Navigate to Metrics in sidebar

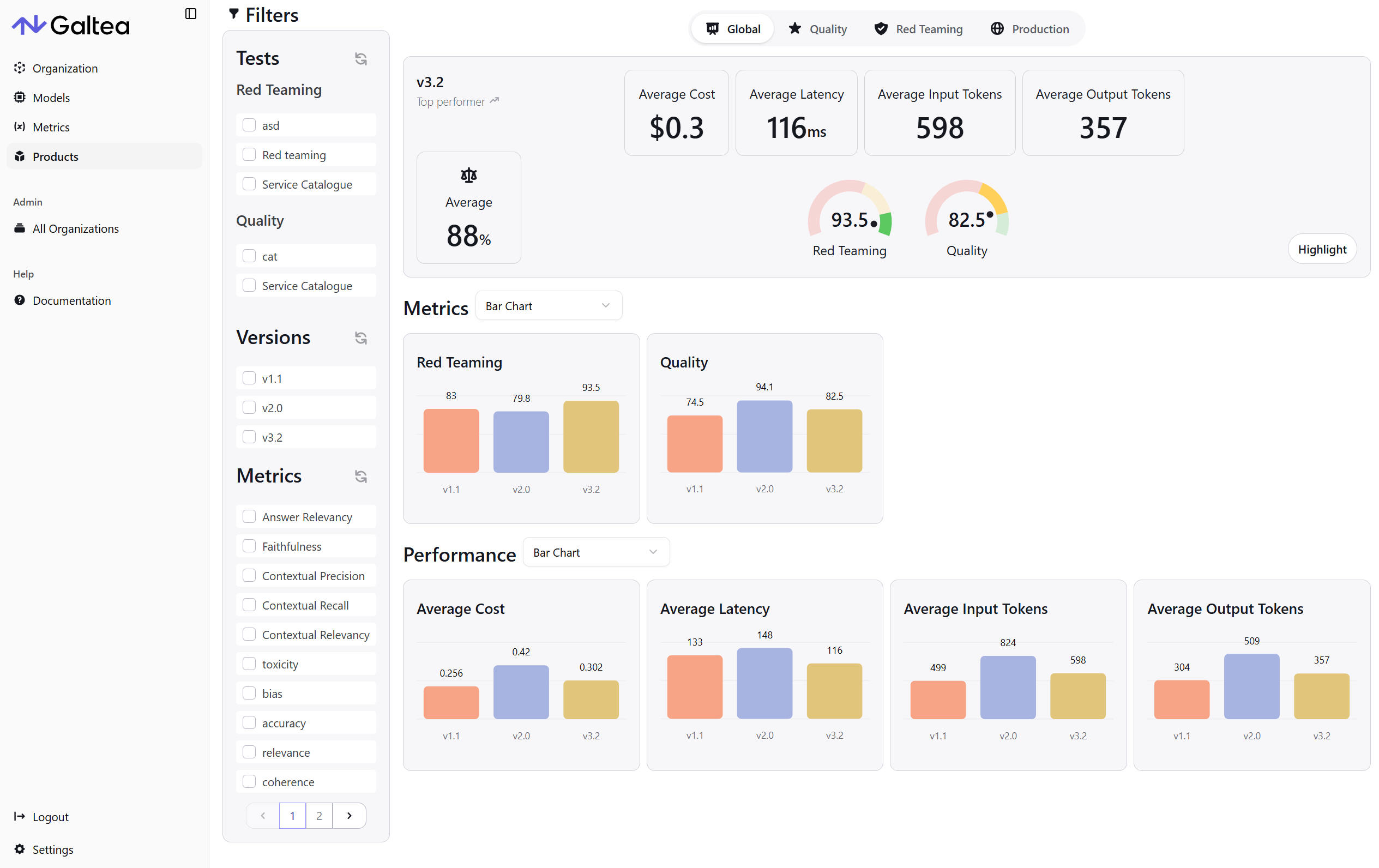(x=51, y=126)
